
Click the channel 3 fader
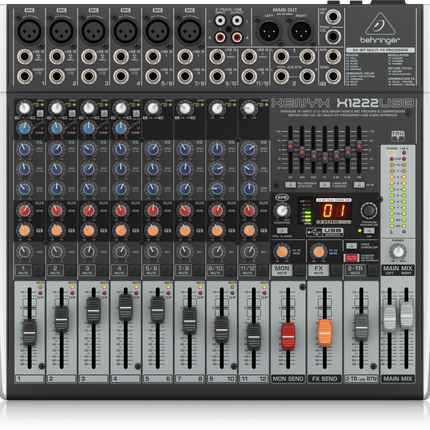[93, 310]
